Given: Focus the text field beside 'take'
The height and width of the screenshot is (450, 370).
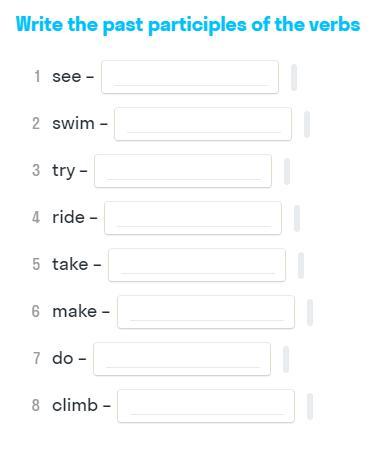Looking at the screenshot, I should click(x=197, y=265).
